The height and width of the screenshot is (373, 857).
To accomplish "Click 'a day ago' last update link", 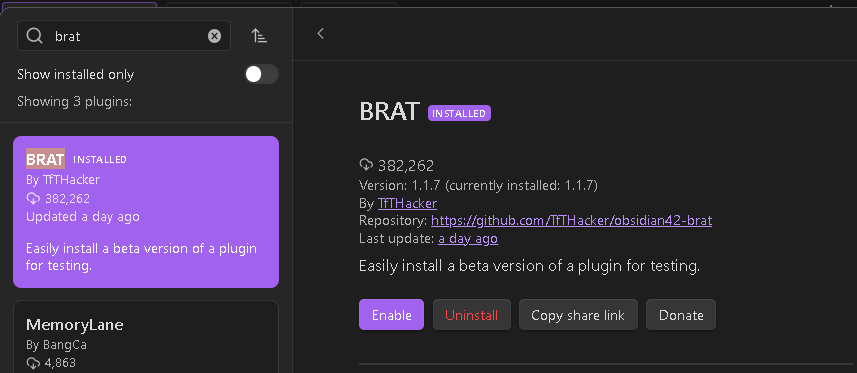I will [x=468, y=239].
